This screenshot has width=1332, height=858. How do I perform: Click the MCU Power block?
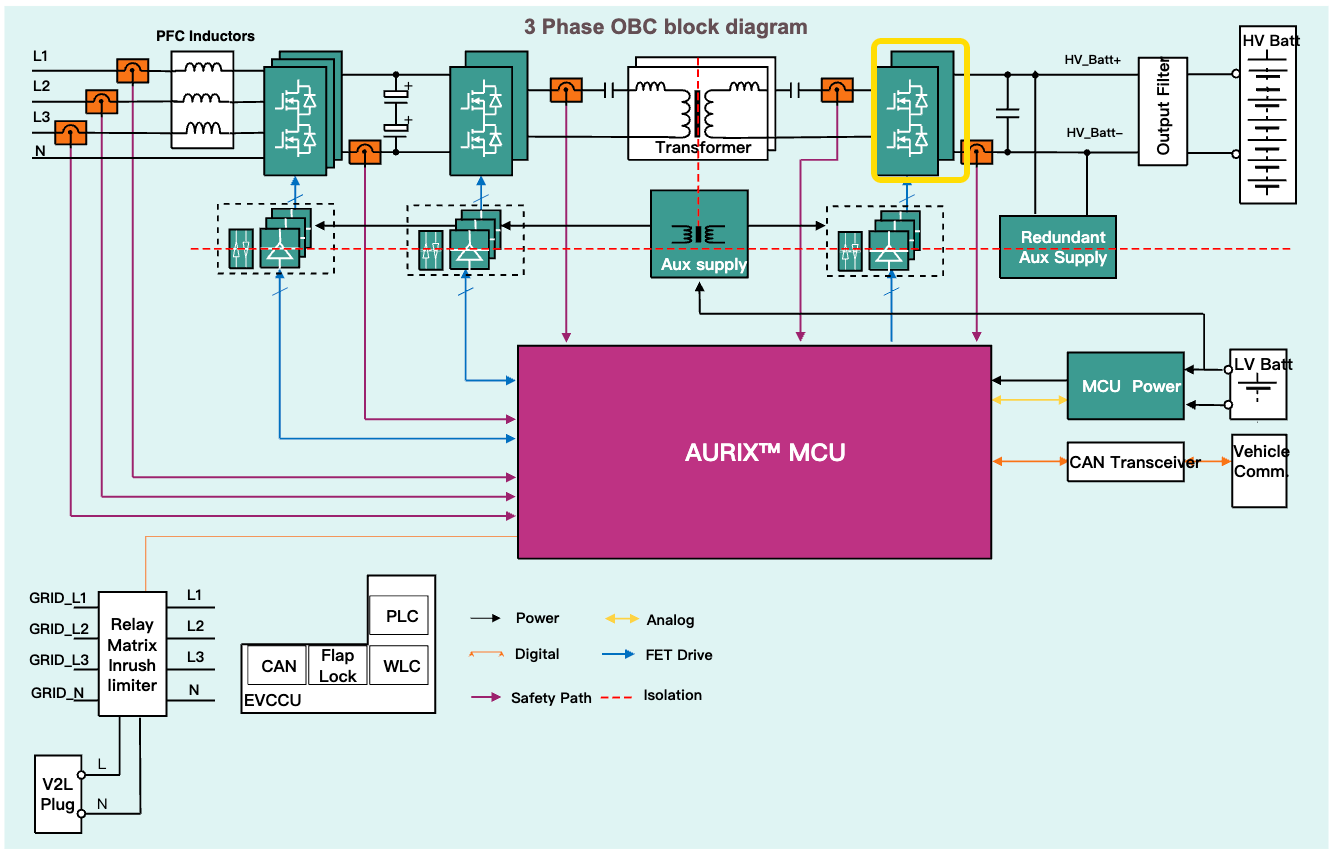tap(1125, 386)
